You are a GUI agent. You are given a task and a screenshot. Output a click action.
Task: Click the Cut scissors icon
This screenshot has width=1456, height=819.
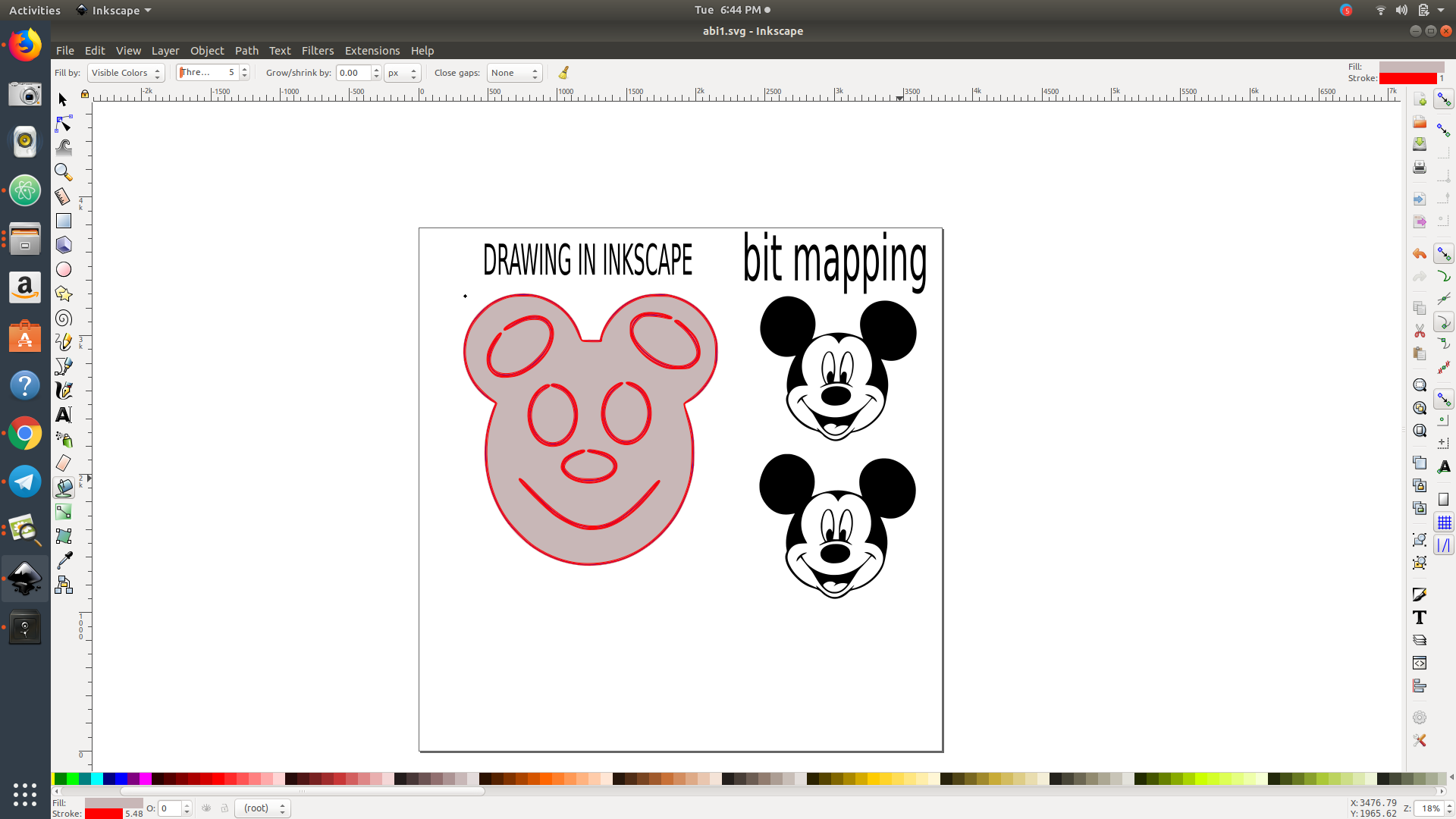point(1420,331)
